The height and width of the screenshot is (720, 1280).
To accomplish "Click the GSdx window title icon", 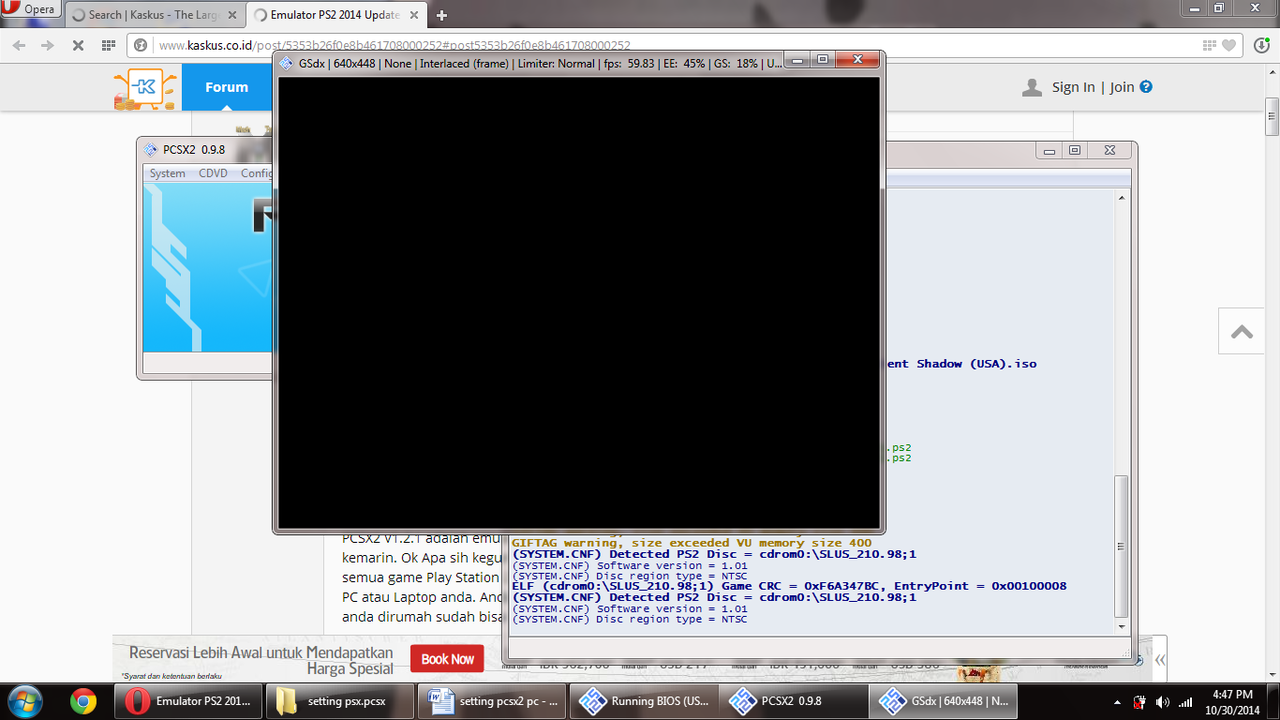I will click(x=287, y=63).
